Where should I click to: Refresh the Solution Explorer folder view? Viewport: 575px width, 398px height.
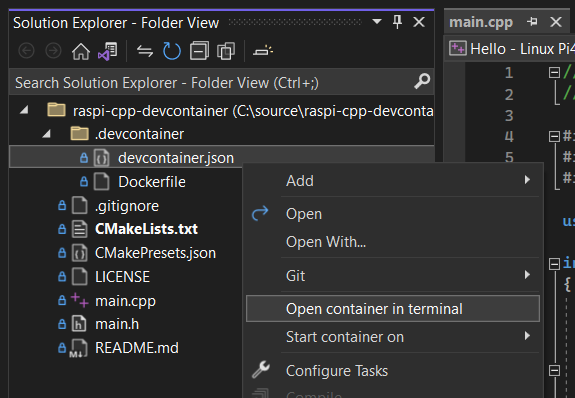click(172, 51)
